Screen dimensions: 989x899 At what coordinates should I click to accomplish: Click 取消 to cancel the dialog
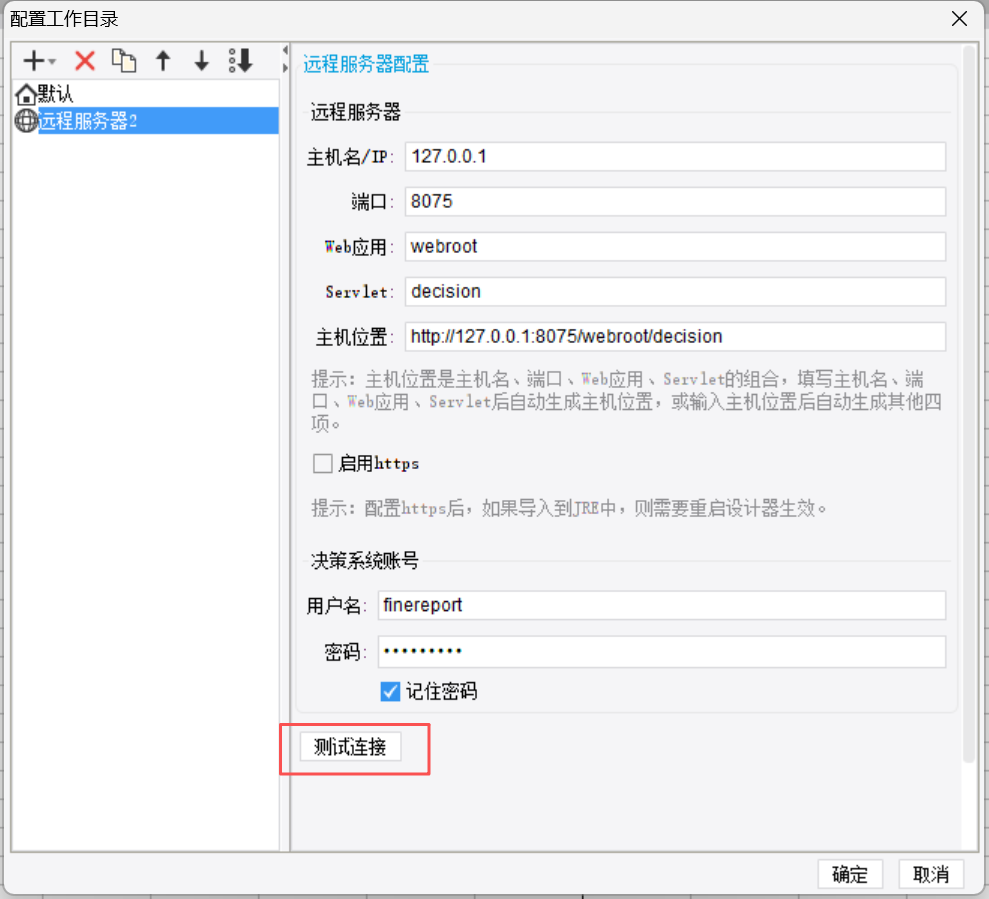click(931, 874)
